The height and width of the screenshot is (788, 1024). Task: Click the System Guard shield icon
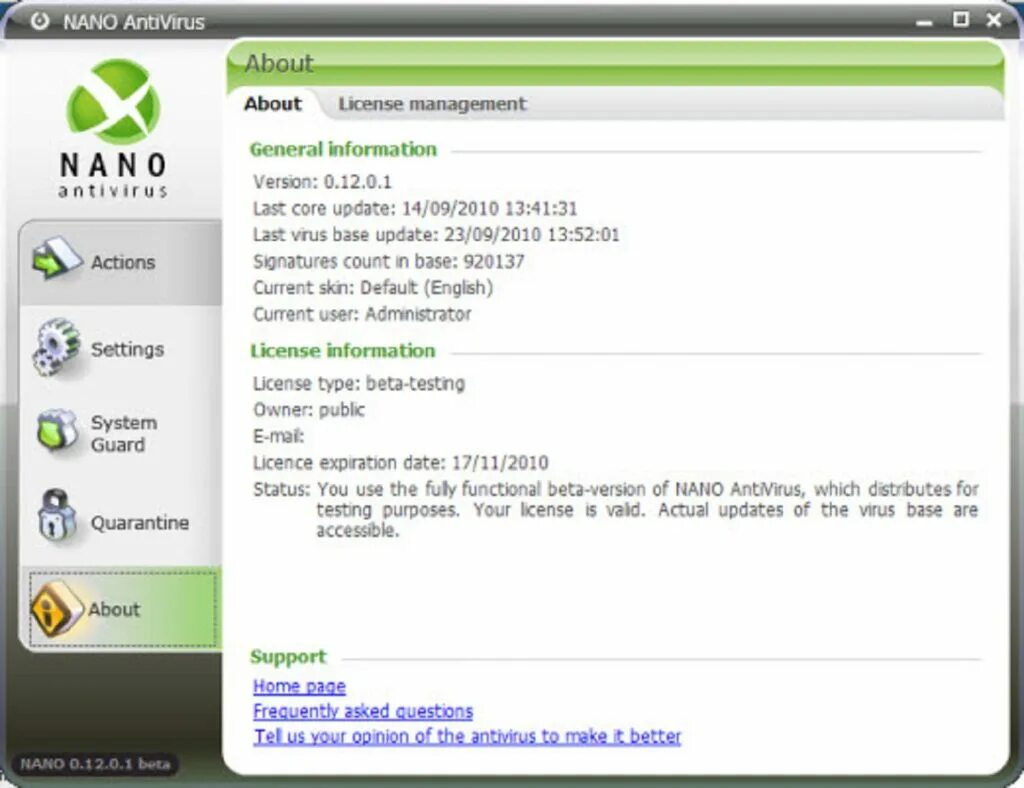tap(57, 432)
